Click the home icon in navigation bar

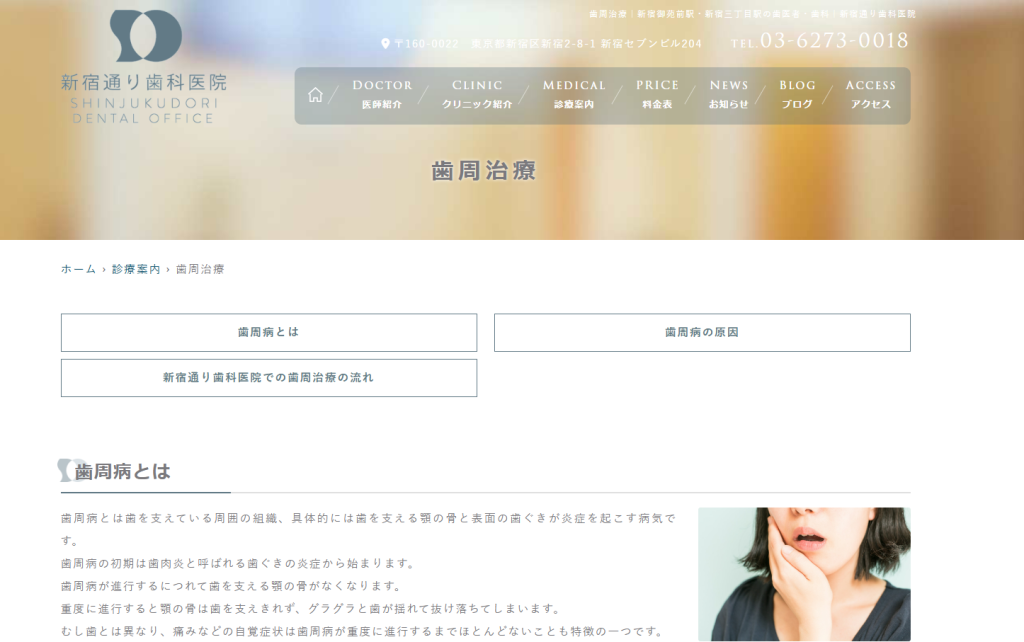click(315, 95)
